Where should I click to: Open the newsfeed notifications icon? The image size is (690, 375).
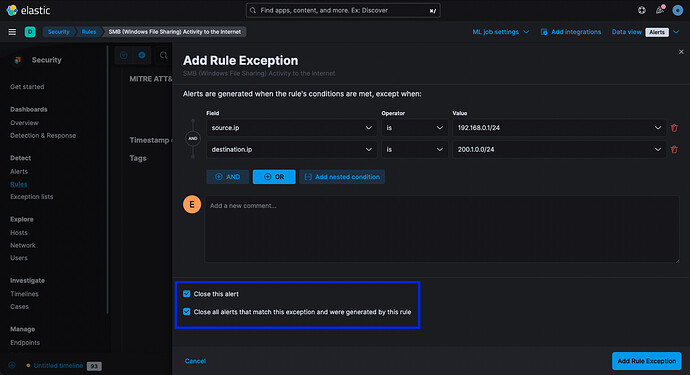point(660,10)
